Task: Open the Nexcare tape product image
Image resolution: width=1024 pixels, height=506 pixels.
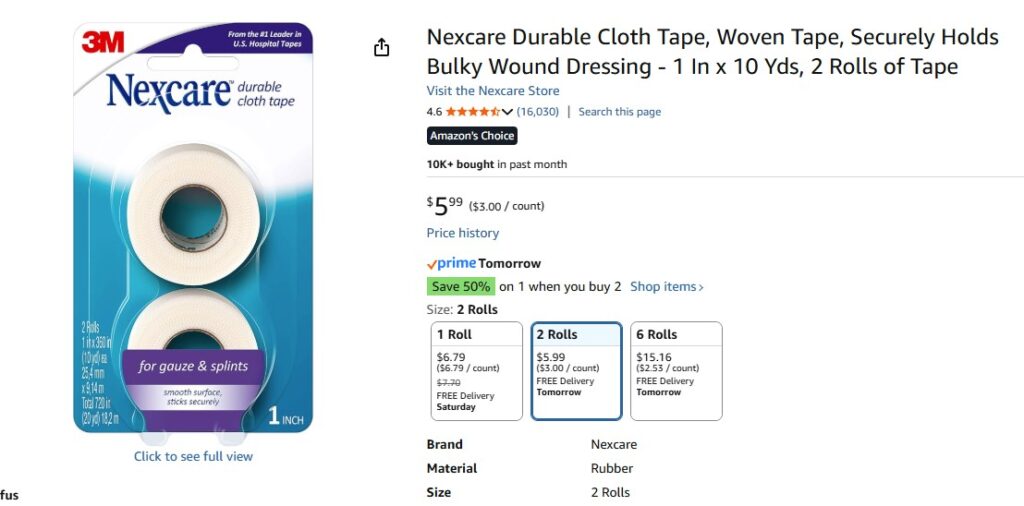Action: [x=193, y=230]
